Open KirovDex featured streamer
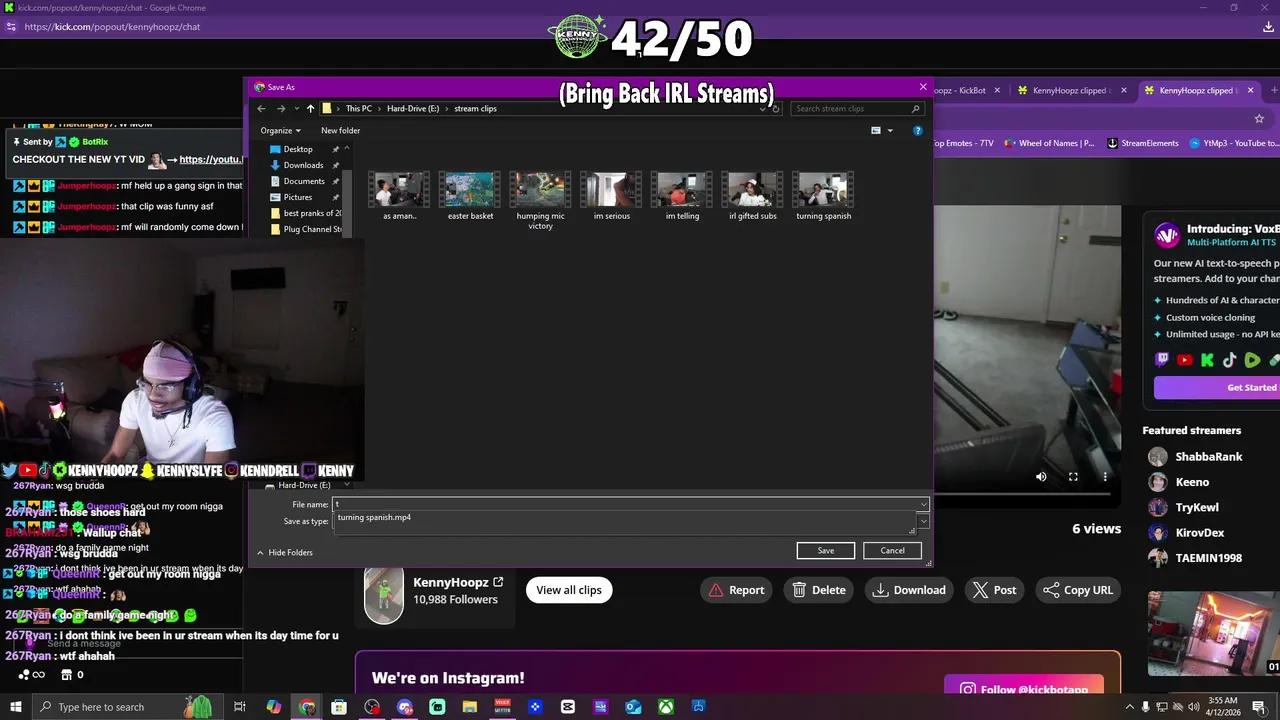 (x=1187, y=533)
